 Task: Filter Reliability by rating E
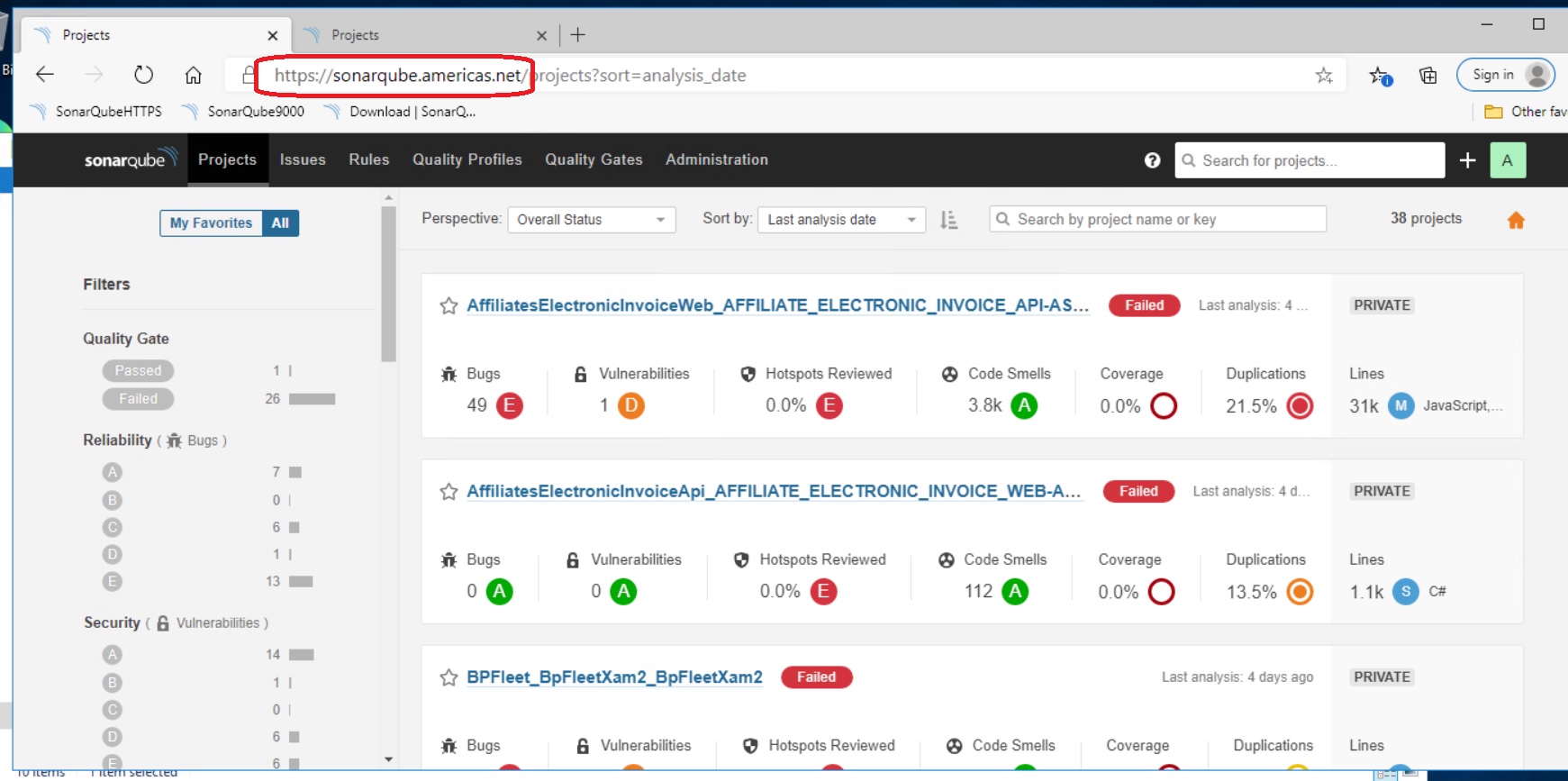pos(112,581)
